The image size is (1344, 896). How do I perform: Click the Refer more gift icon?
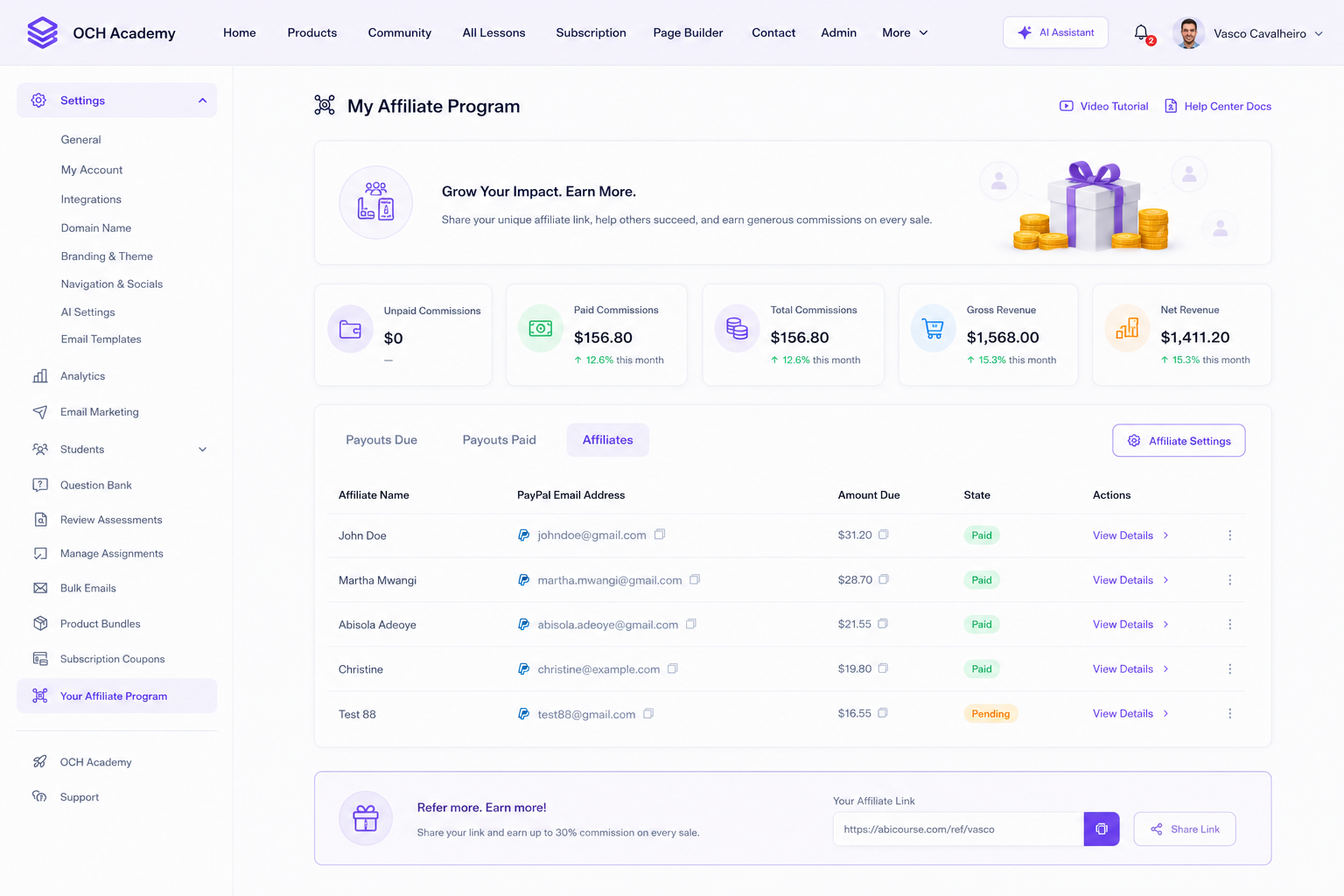366,818
